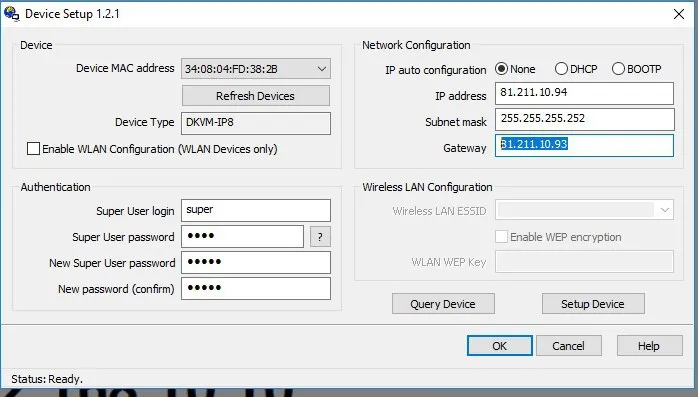698x397 pixels.
Task: Click the IP address field
Action: point(584,93)
